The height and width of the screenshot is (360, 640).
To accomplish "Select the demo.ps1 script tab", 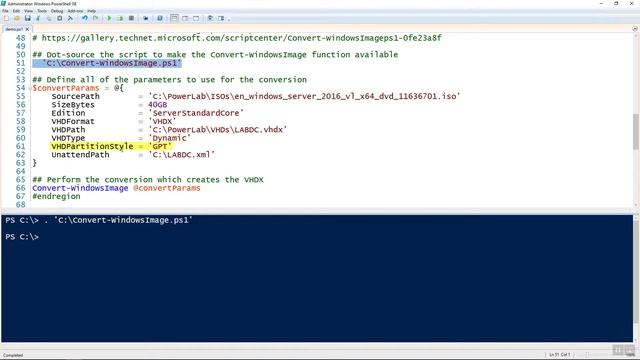I will (14, 29).
